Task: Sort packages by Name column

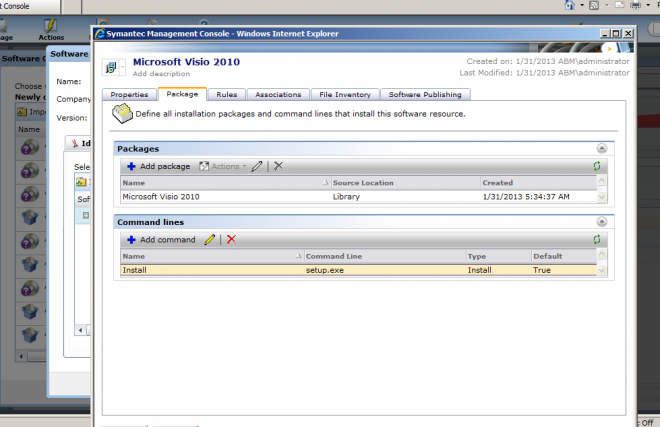Action: [x=226, y=183]
